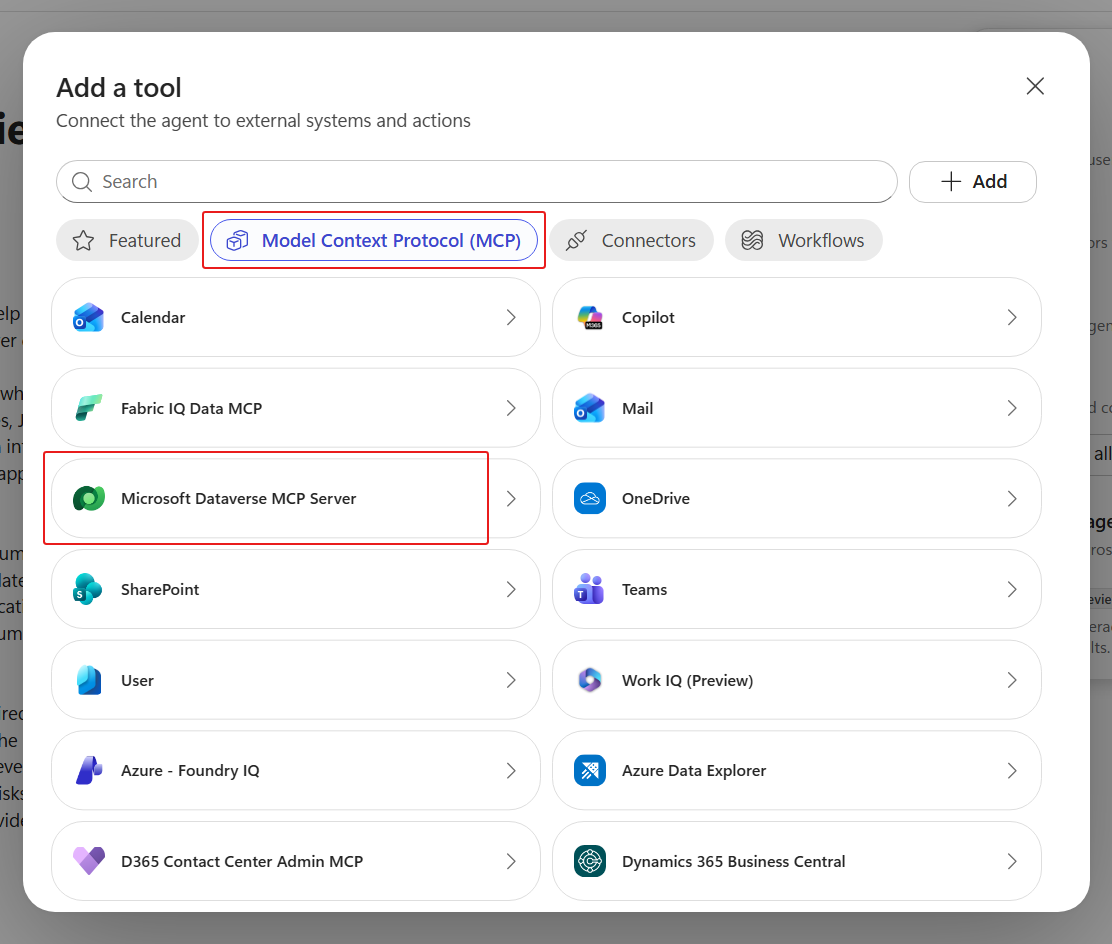Expand the D365 Contact Center Admin chevron

coord(511,861)
